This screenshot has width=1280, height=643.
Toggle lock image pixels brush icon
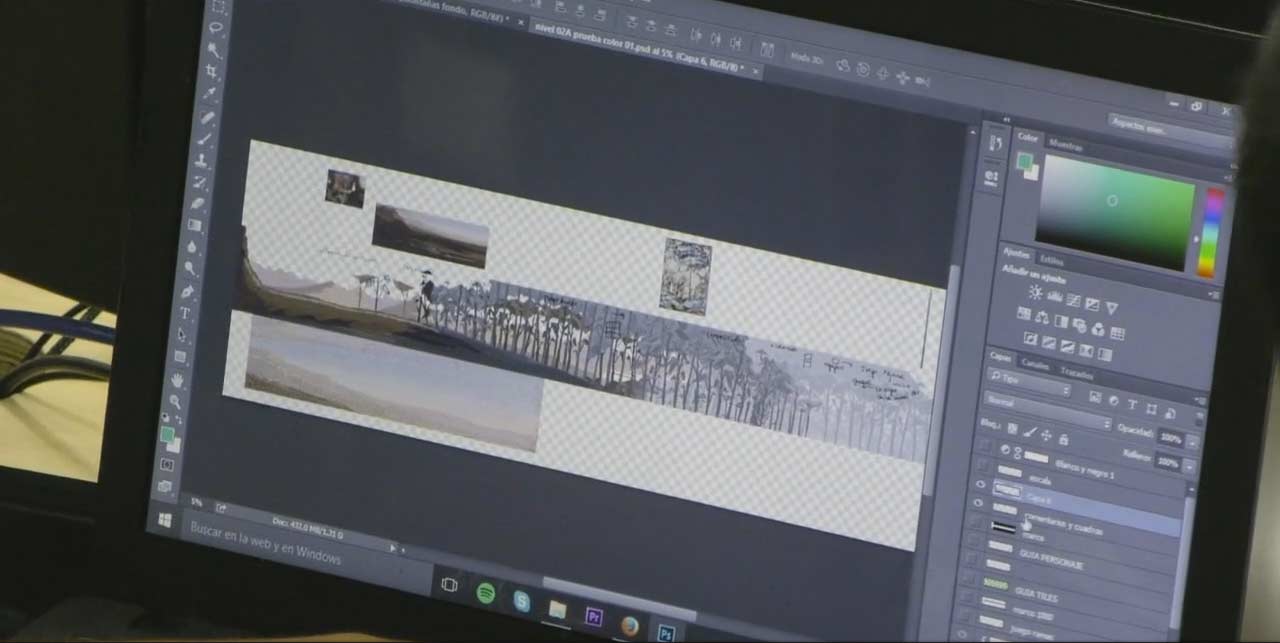coord(1029,432)
